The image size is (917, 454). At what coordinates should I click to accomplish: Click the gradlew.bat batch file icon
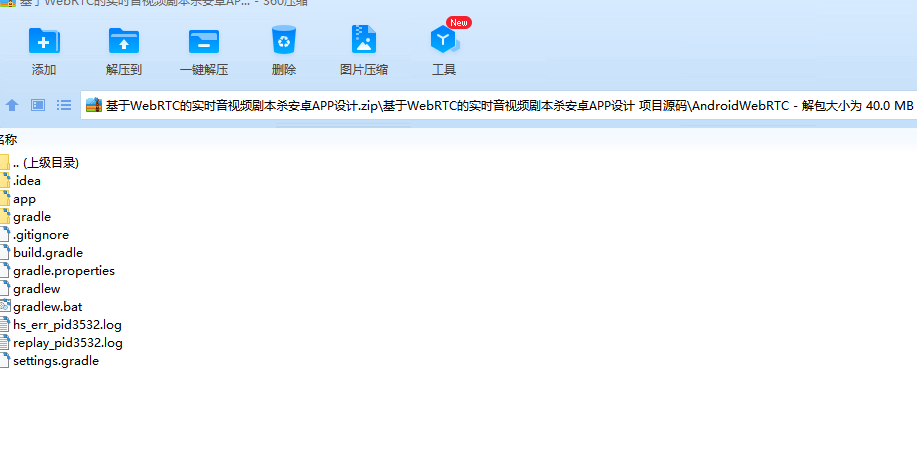(x=5, y=307)
